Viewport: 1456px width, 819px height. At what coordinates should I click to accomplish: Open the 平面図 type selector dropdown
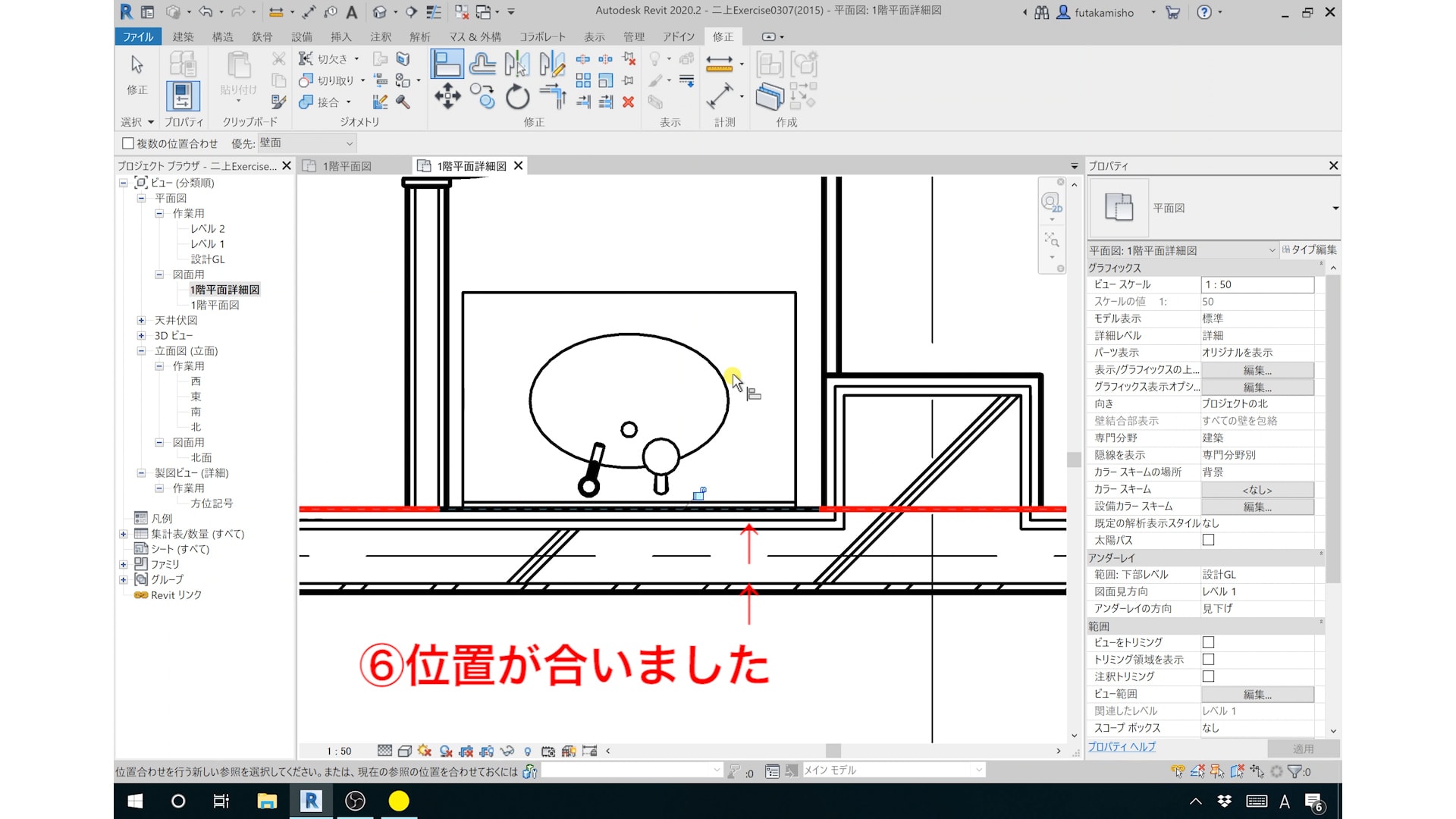pyautogui.click(x=1335, y=208)
